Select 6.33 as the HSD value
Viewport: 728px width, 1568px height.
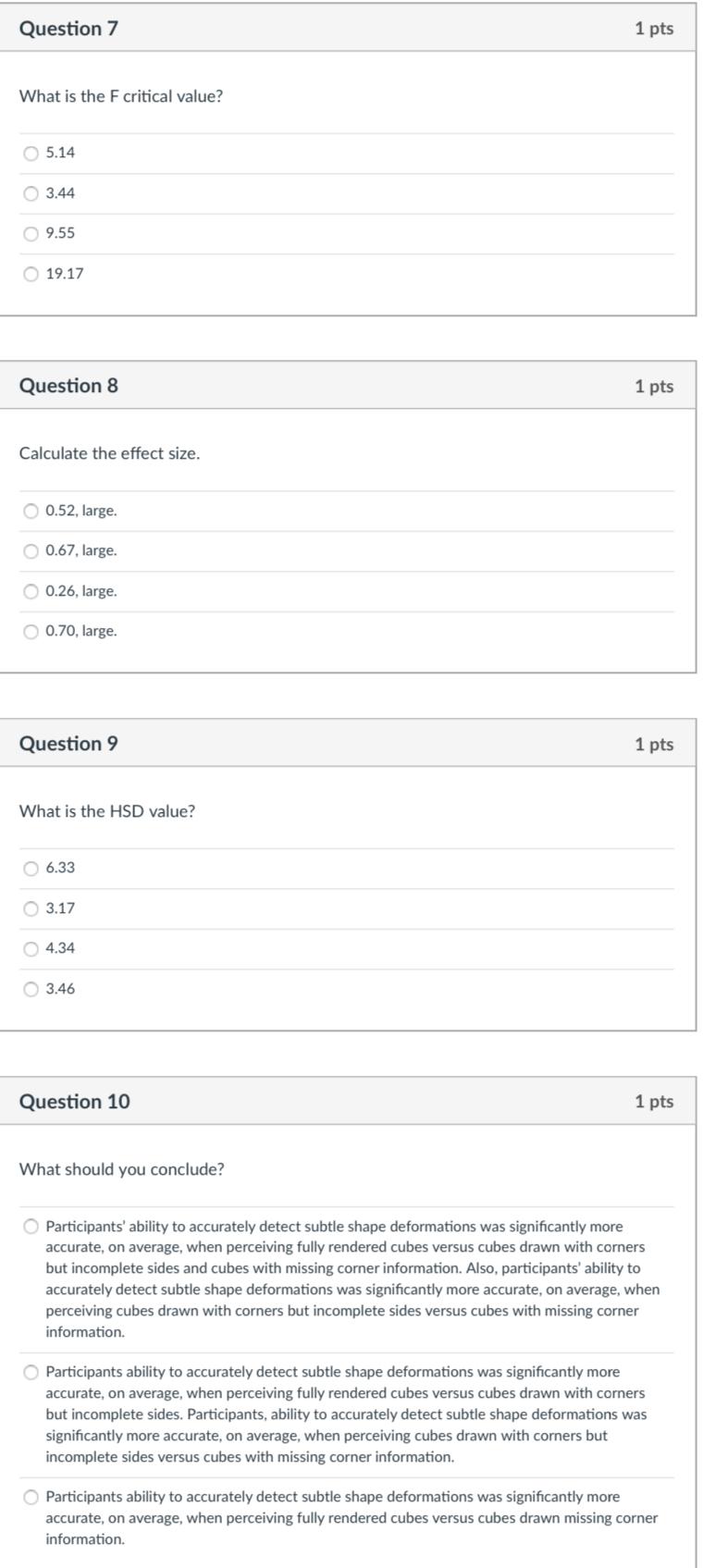(x=31, y=866)
